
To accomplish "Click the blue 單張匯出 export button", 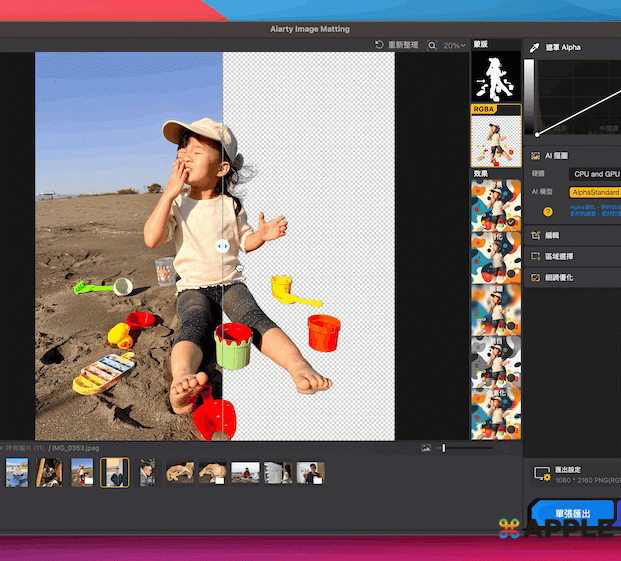I will (573, 512).
